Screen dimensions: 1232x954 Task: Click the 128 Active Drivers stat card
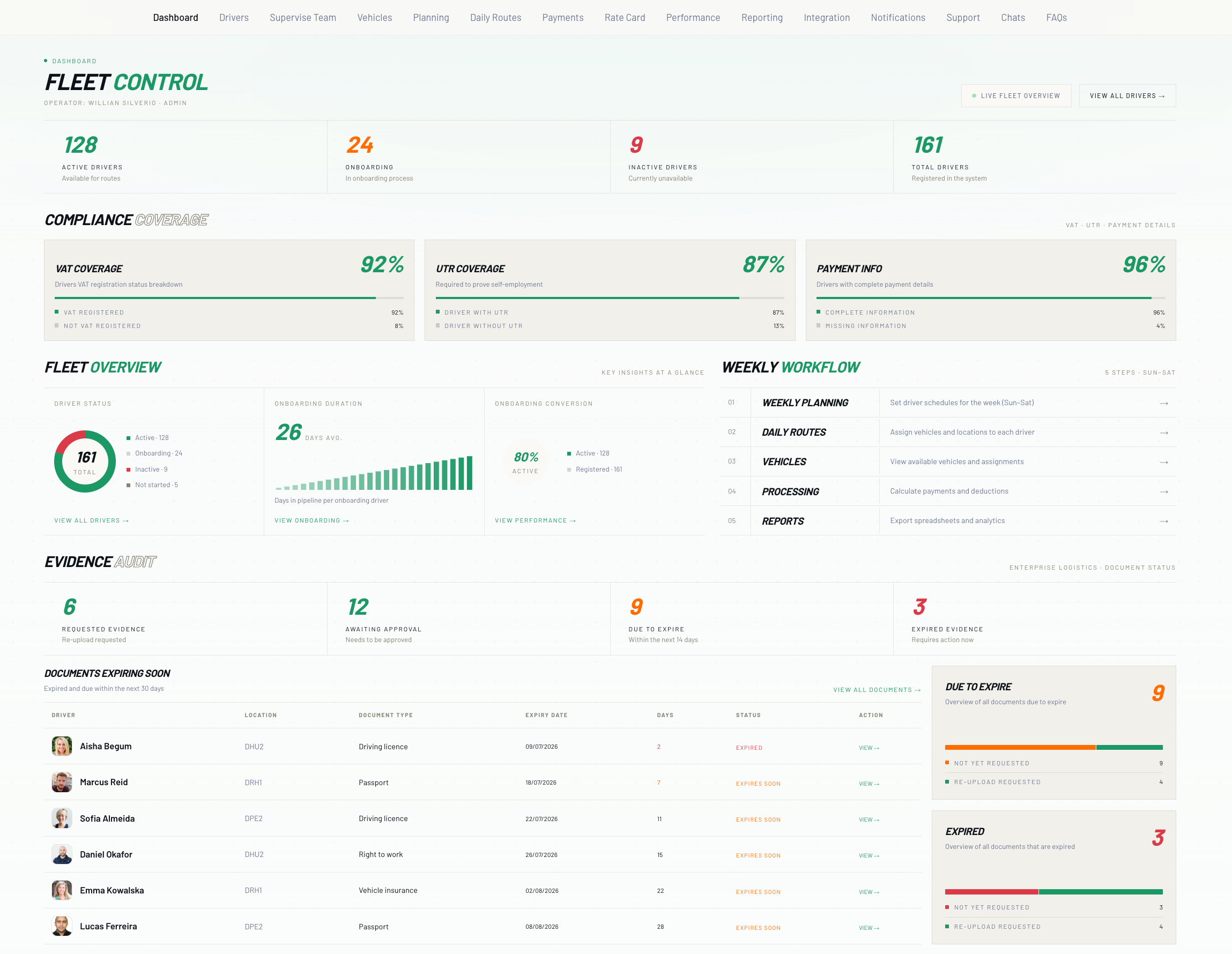(x=185, y=156)
